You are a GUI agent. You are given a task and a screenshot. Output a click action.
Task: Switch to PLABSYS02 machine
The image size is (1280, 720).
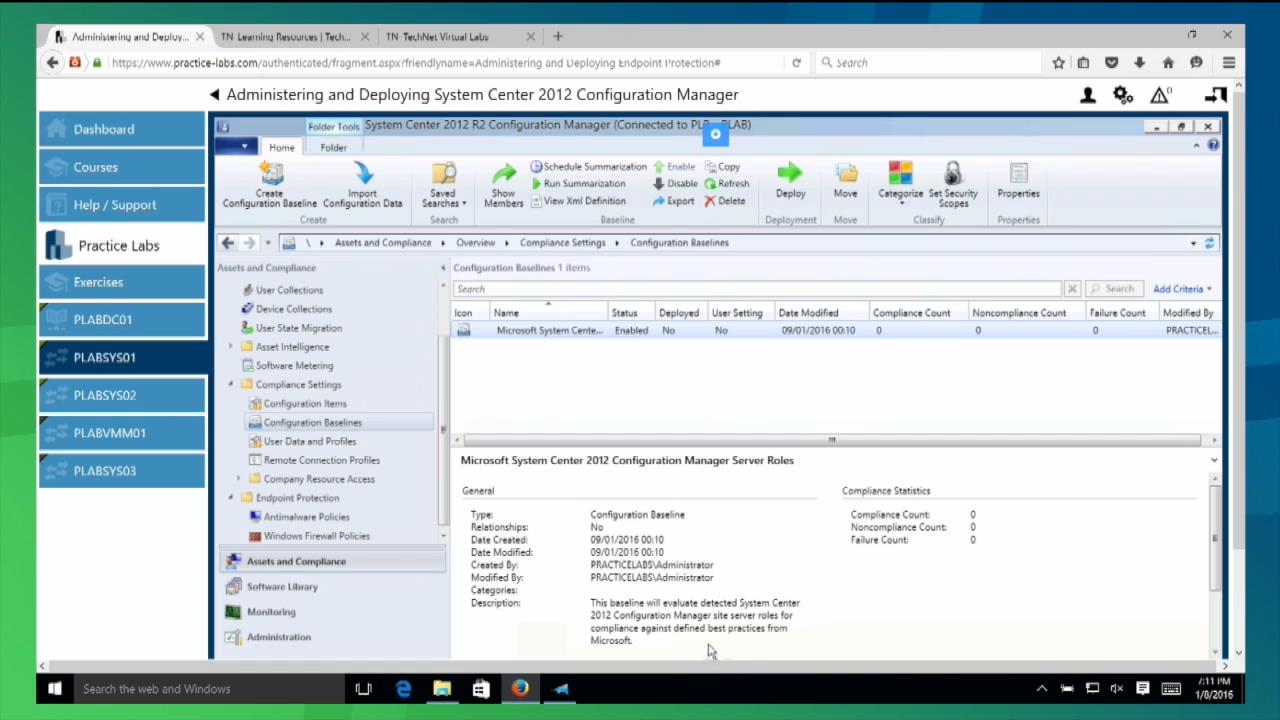[122, 395]
